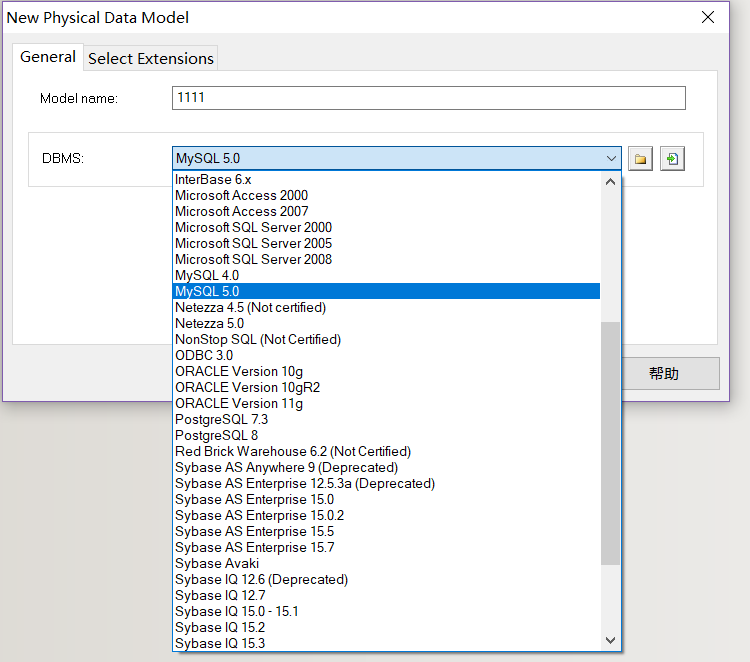Close the New Physical Data Model dialog

click(x=708, y=17)
